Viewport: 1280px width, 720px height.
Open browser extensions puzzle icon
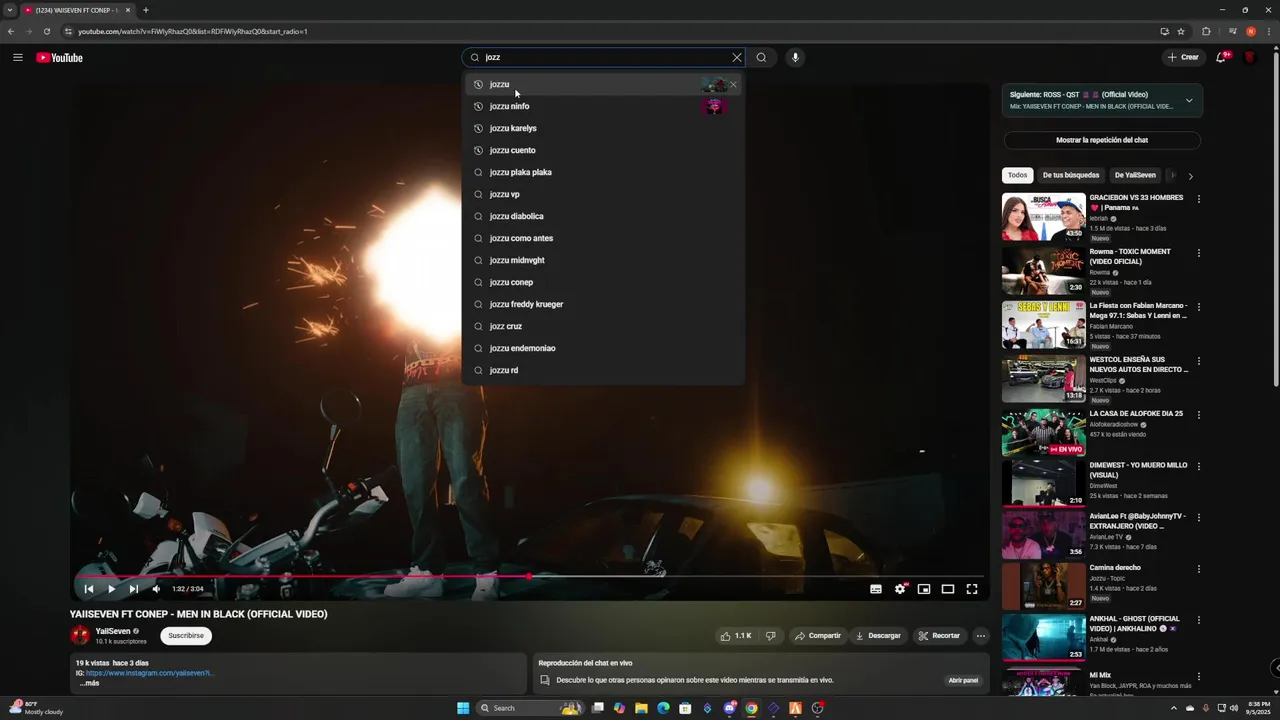pos(1206,31)
